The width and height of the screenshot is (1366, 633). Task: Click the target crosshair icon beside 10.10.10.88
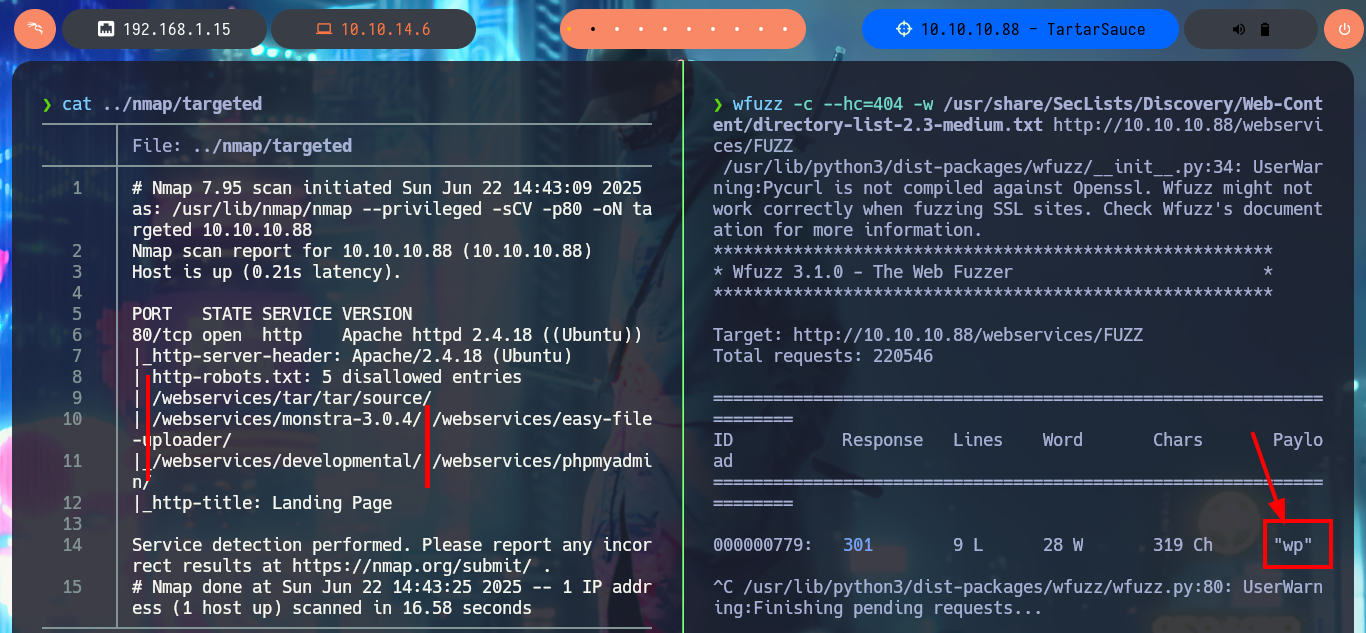click(904, 29)
